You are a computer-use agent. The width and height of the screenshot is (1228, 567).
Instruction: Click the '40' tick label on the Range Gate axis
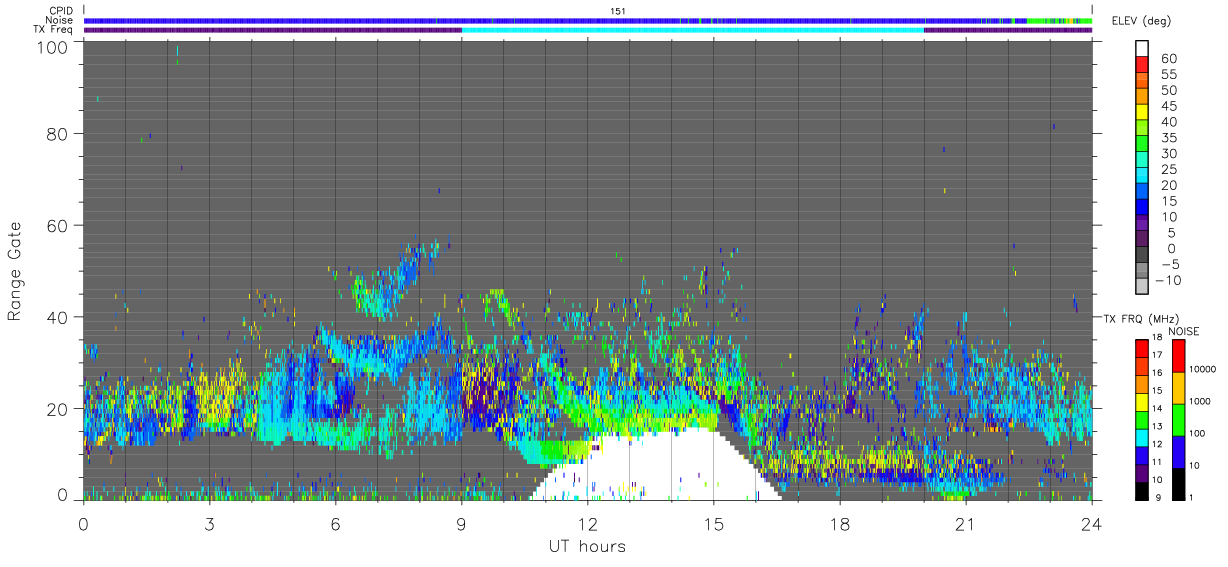click(59, 317)
